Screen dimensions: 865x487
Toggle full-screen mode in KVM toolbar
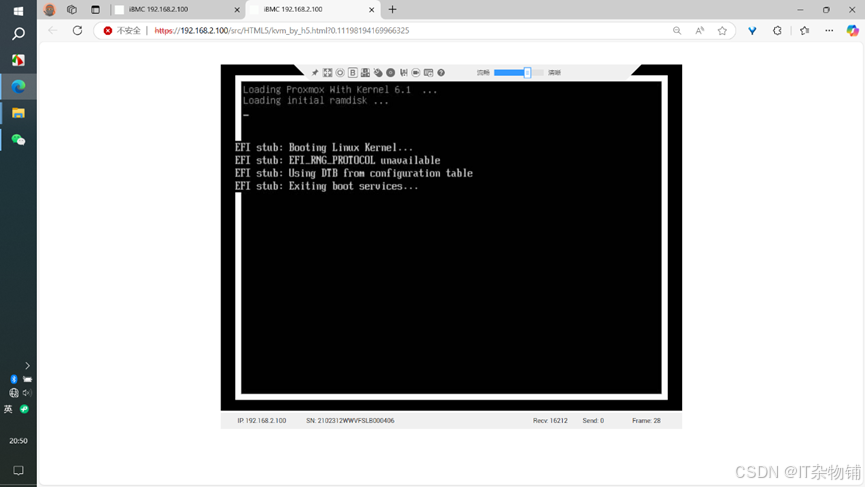328,73
